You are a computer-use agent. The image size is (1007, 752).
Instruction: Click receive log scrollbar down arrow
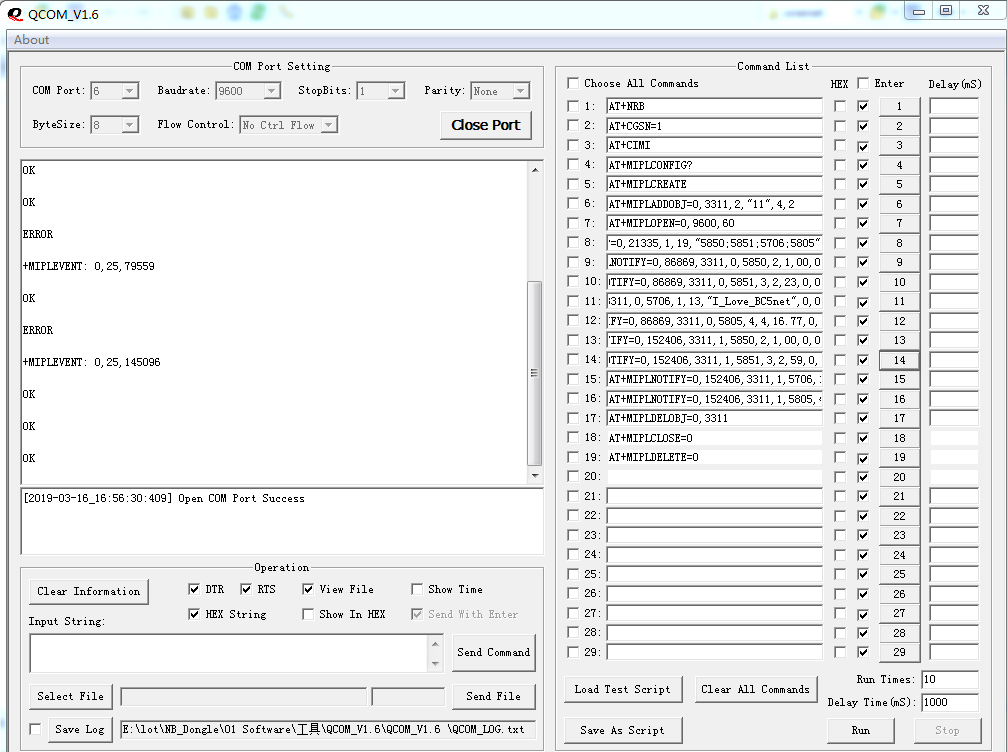[534, 476]
